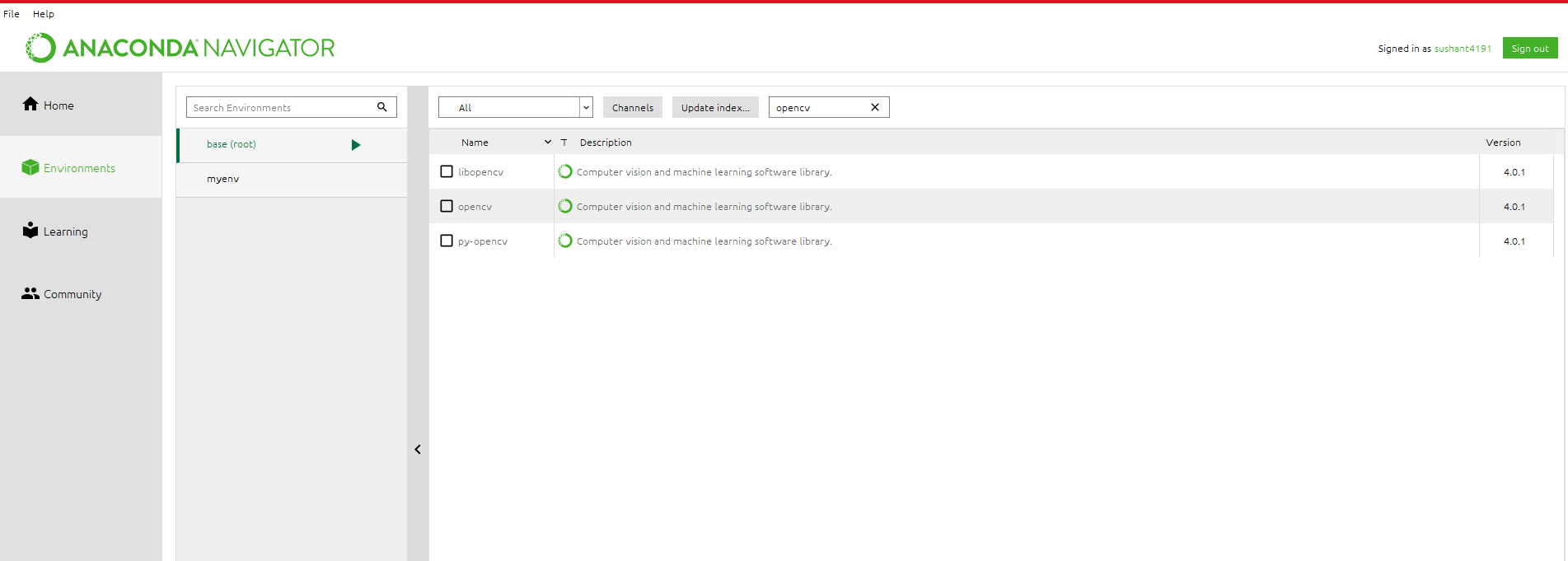The width and height of the screenshot is (1568, 561).
Task: Click the Environments cube icon
Action: 30,167
